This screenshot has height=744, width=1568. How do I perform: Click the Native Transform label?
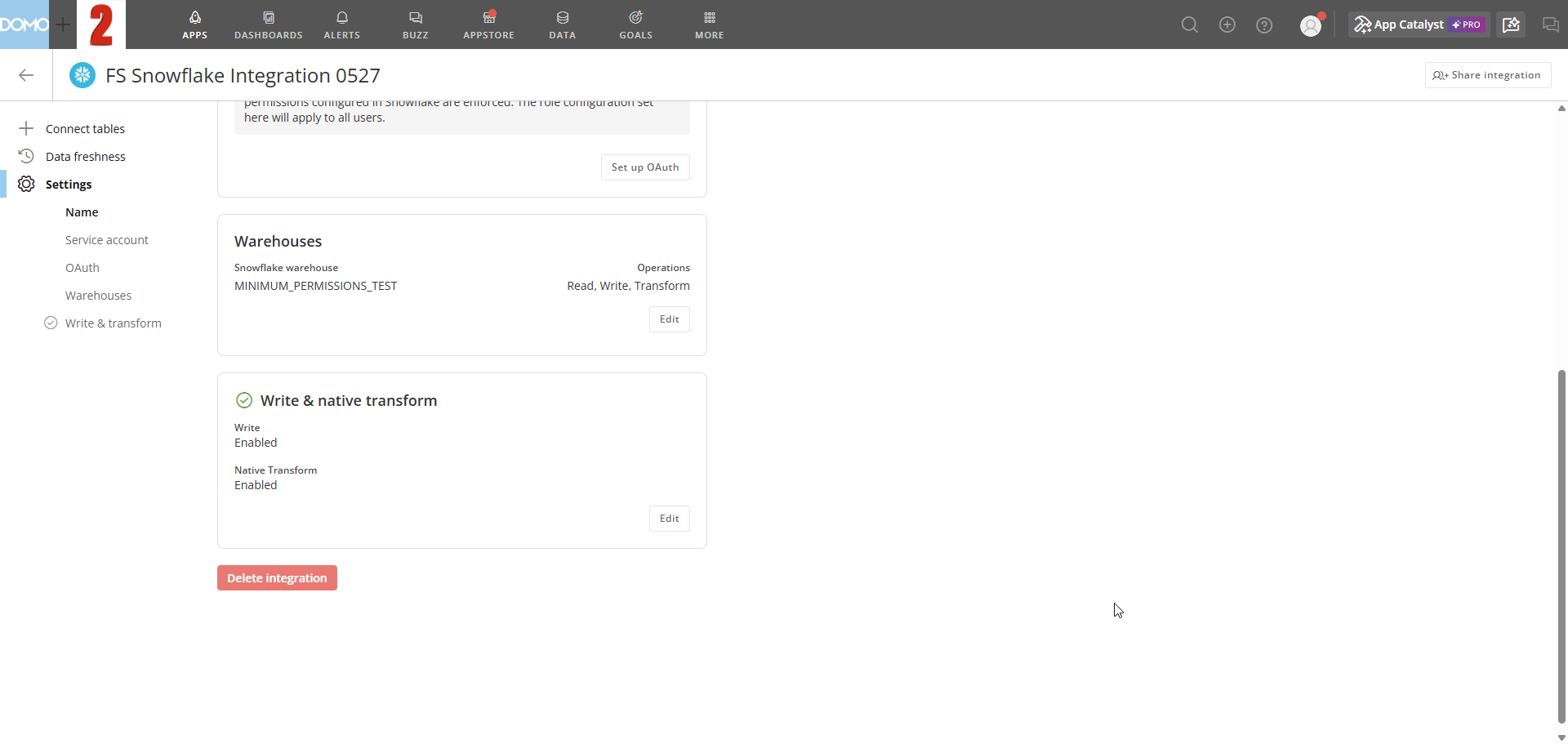(275, 470)
